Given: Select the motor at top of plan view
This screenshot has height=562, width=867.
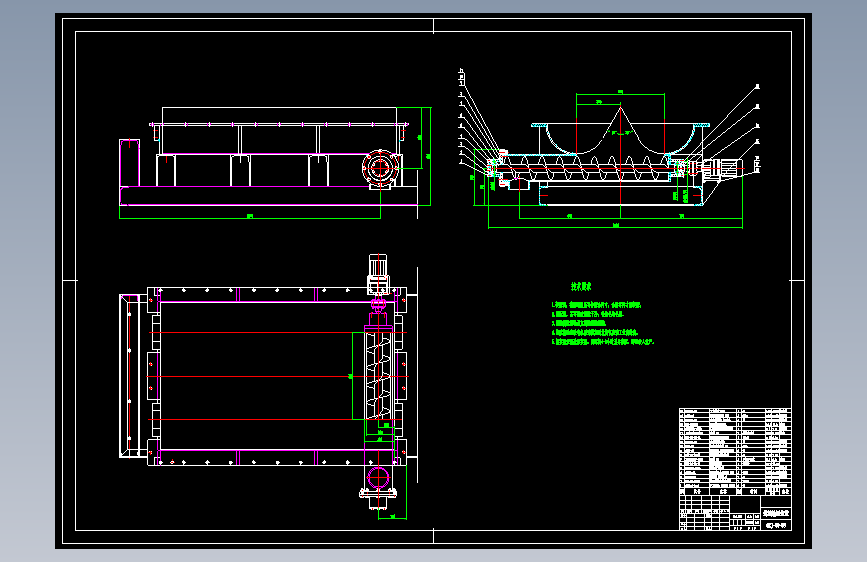Looking at the screenshot, I should pyautogui.click(x=378, y=275).
